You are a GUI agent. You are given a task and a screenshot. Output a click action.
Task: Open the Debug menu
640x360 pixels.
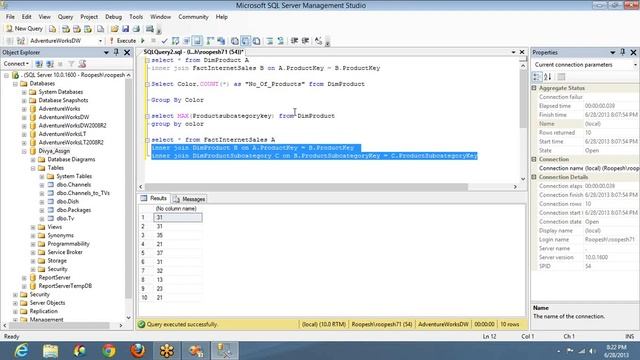click(x=113, y=17)
